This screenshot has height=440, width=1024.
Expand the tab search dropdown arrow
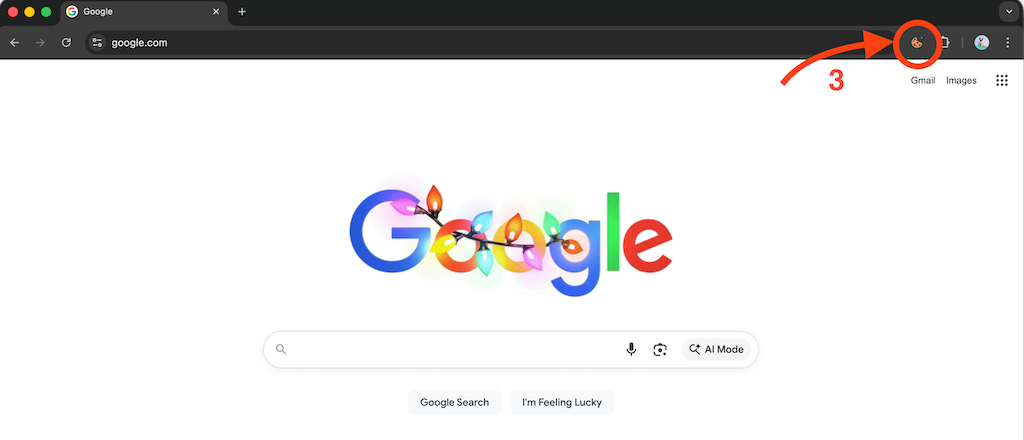click(x=1007, y=12)
